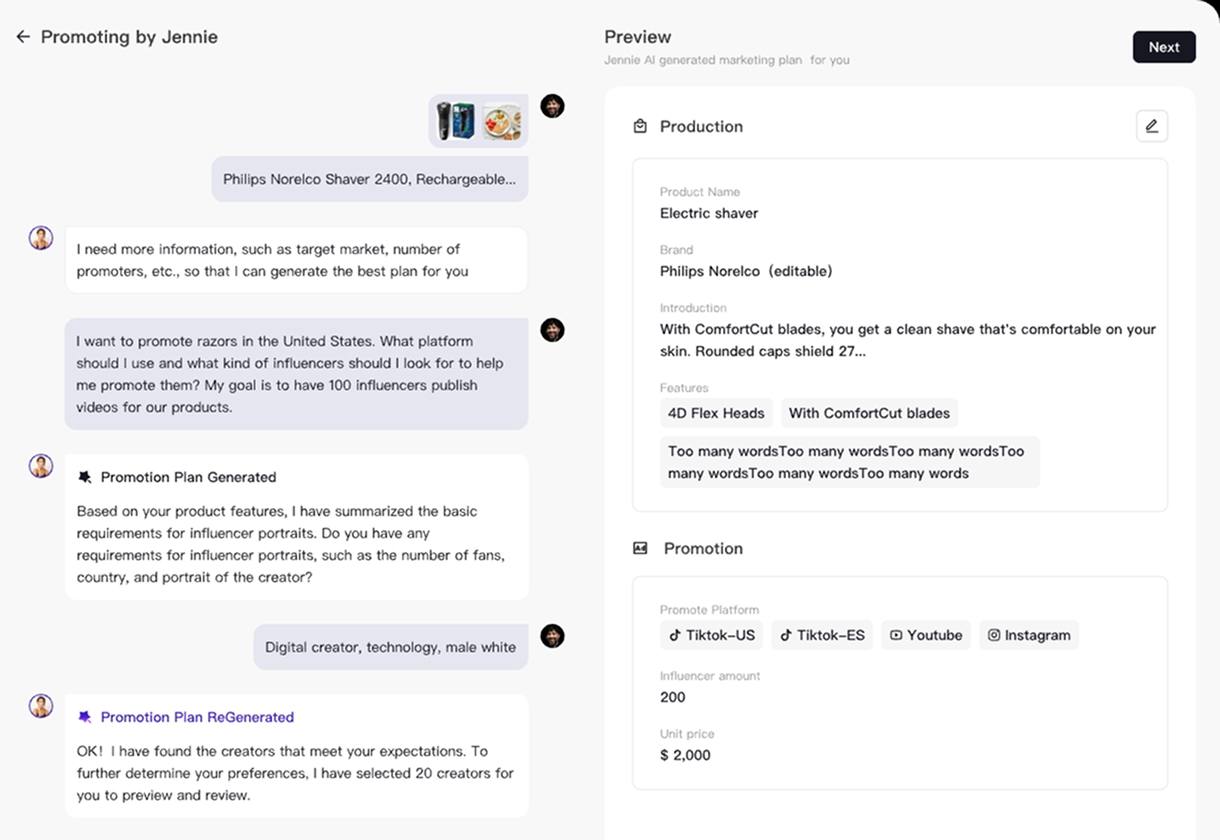Click the Digital creator, technology, male white message
The width and height of the screenshot is (1220, 840).
(391, 647)
